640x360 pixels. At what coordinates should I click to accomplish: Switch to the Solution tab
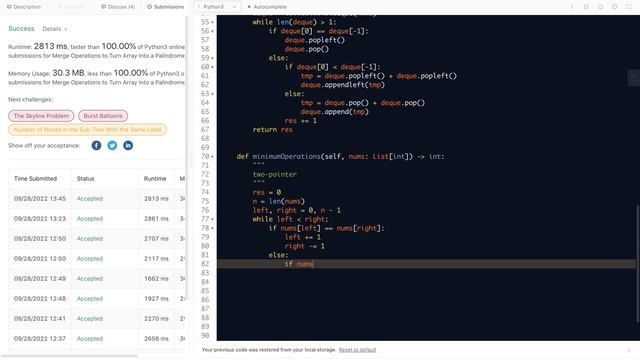[x=71, y=7]
